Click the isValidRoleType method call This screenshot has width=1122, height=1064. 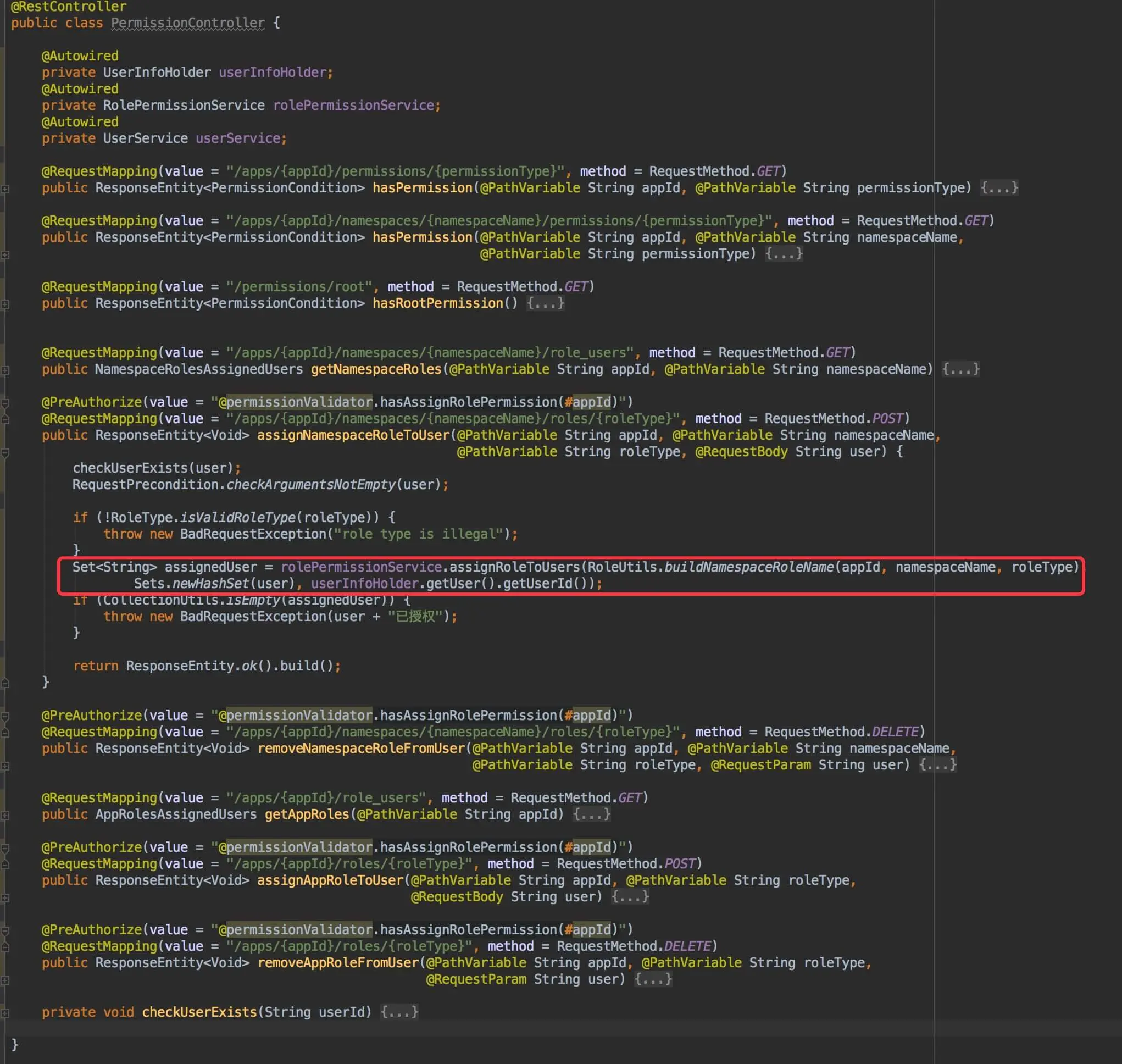[x=237, y=518]
